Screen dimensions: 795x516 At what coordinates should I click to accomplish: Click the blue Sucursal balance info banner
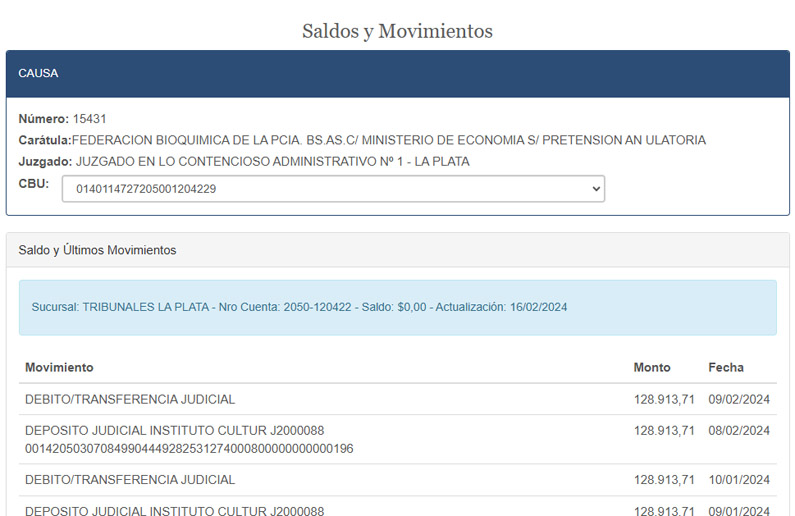397,307
